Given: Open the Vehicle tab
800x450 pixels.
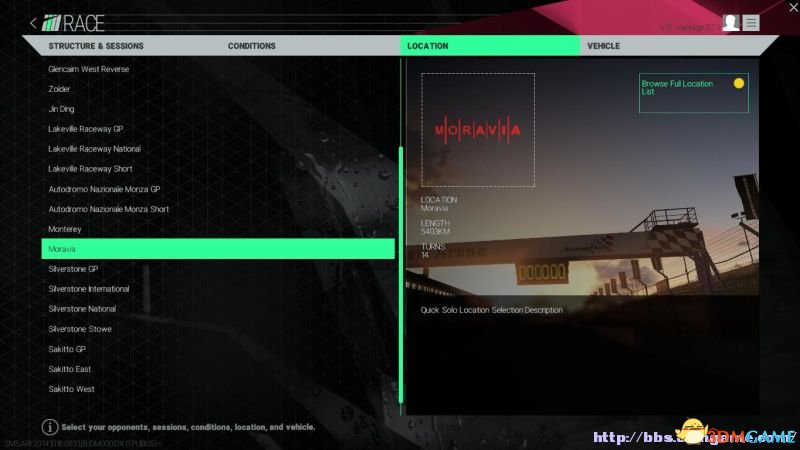Looking at the screenshot, I should pos(603,46).
